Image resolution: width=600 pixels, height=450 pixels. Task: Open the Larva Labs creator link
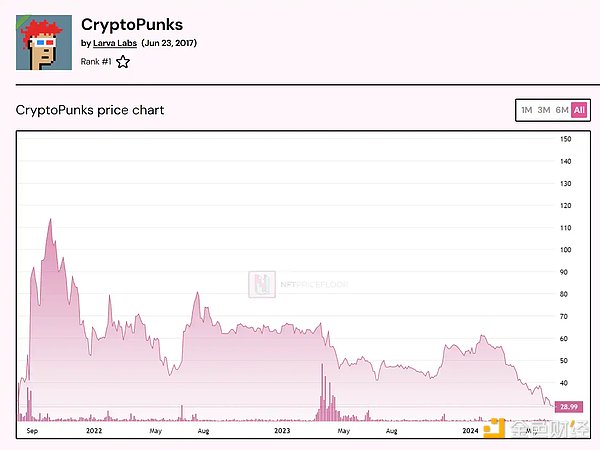click(114, 43)
